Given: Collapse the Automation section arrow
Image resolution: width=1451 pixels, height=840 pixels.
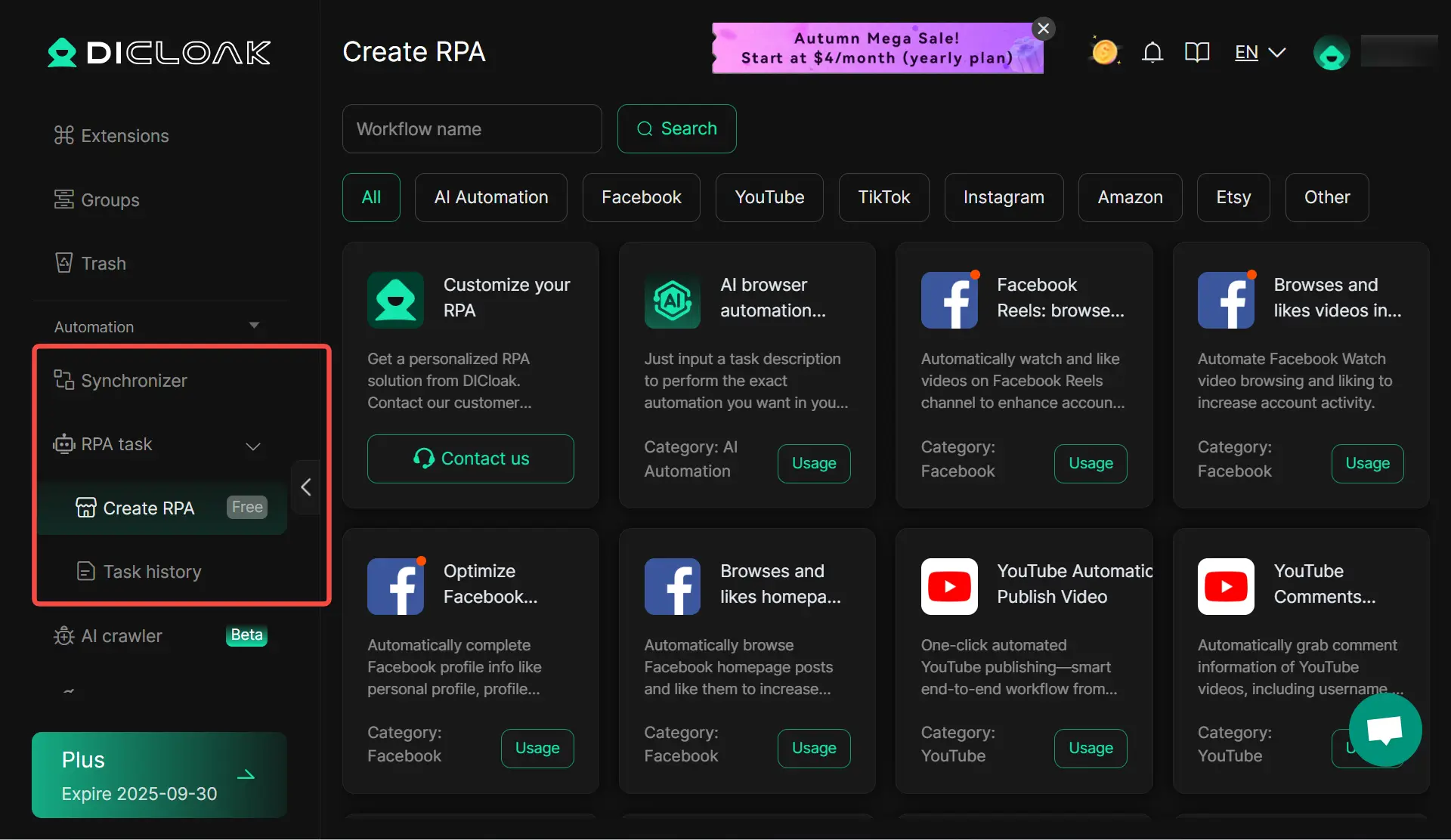Looking at the screenshot, I should (254, 326).
